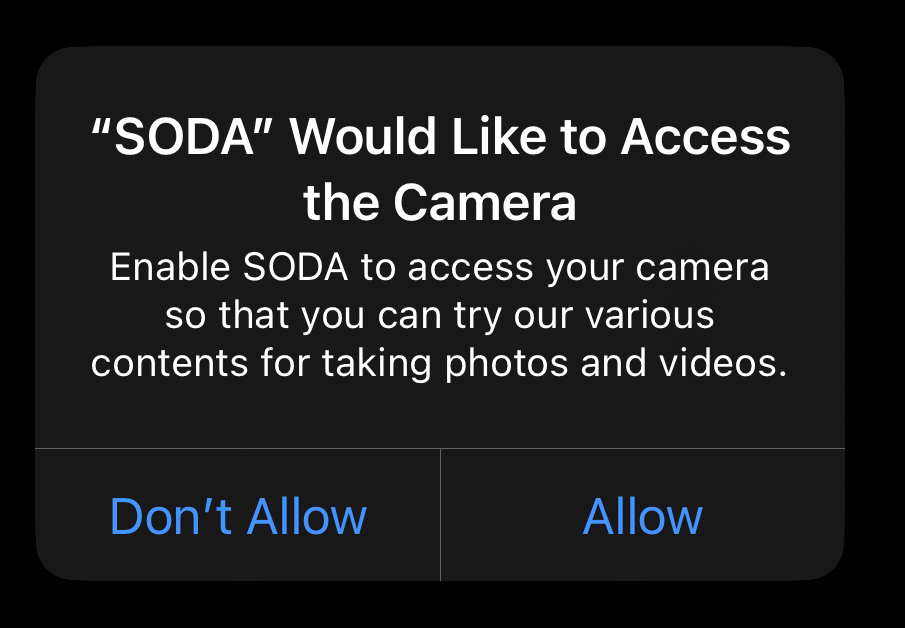Click the word "our" in the message
Screen dimensions: 905x628
click(x=548, y=316)
